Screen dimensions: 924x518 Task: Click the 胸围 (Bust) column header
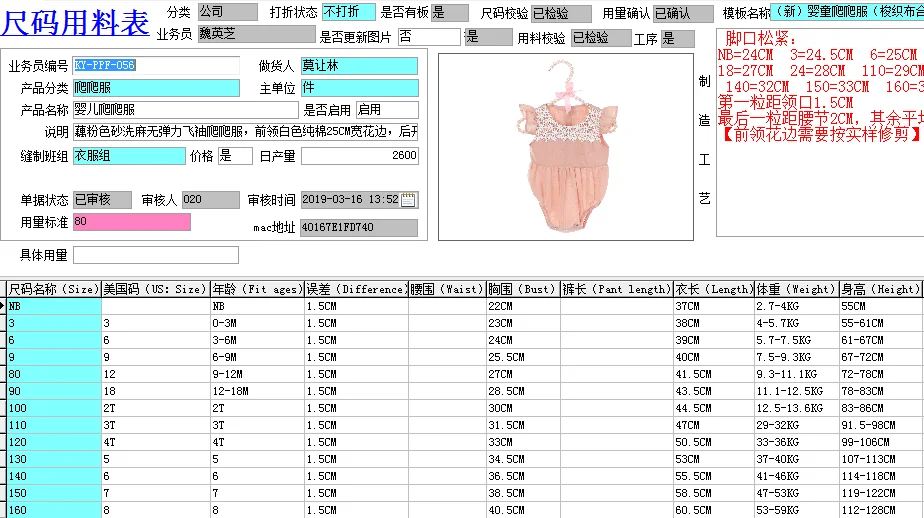523,289
